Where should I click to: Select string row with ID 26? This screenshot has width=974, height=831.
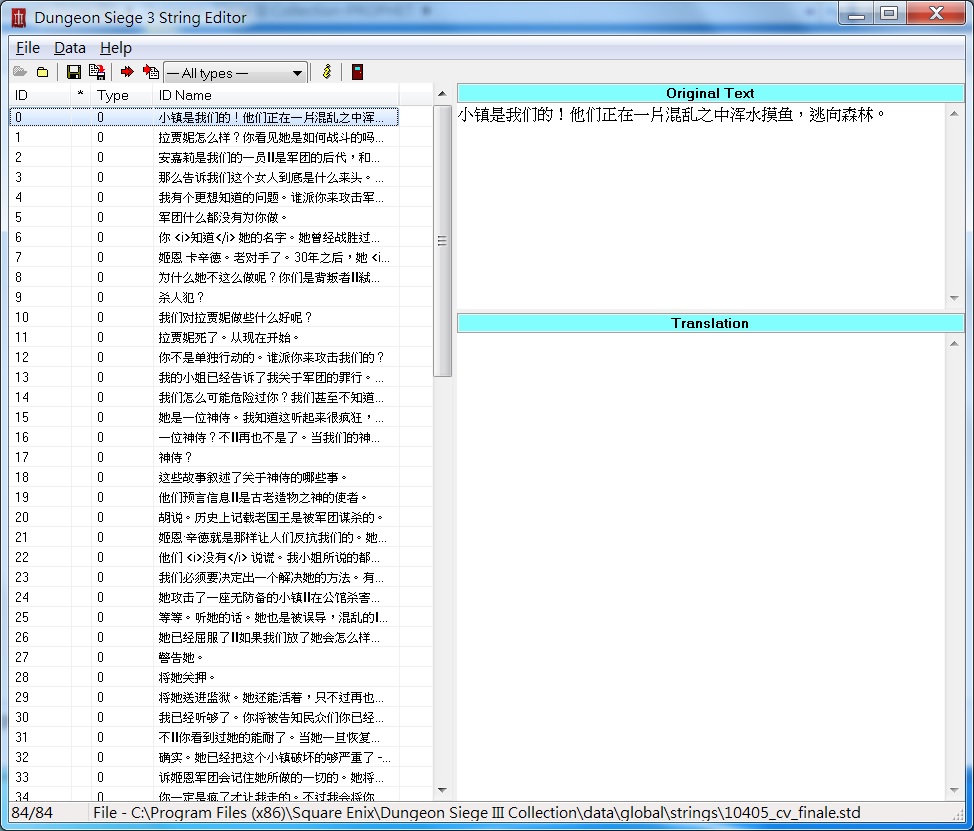tap(204, 637)
